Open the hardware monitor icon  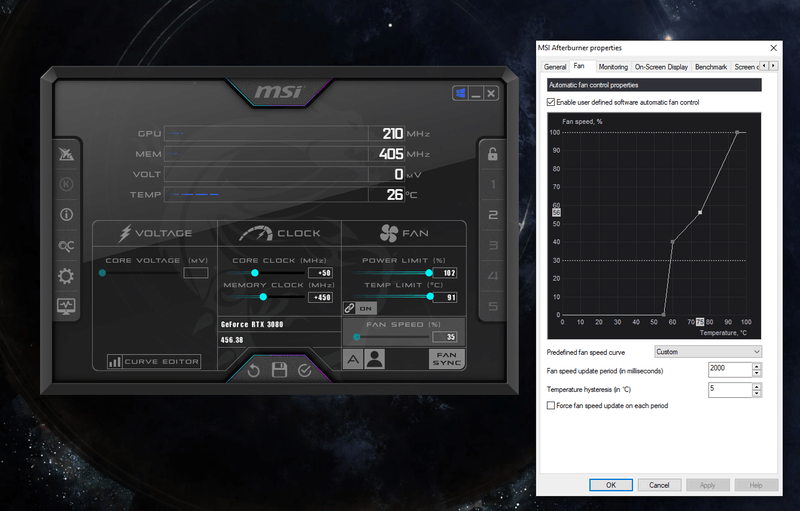tap(66, 306)
